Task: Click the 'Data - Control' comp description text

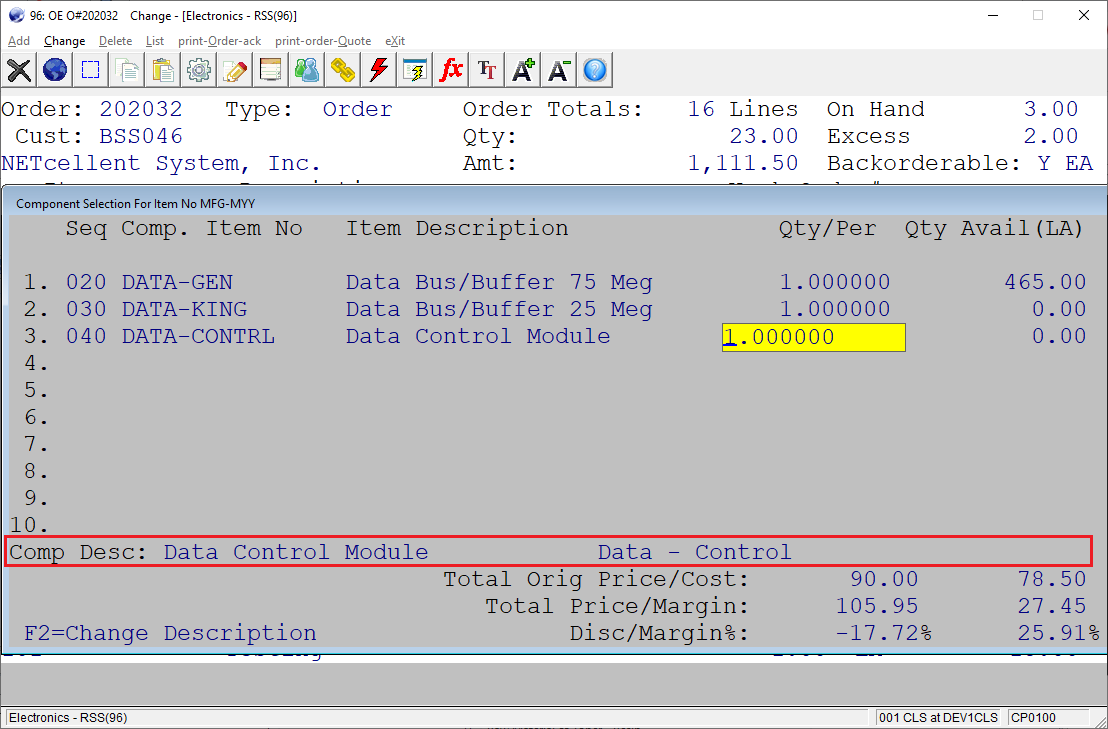Action: tap(695, 552)
